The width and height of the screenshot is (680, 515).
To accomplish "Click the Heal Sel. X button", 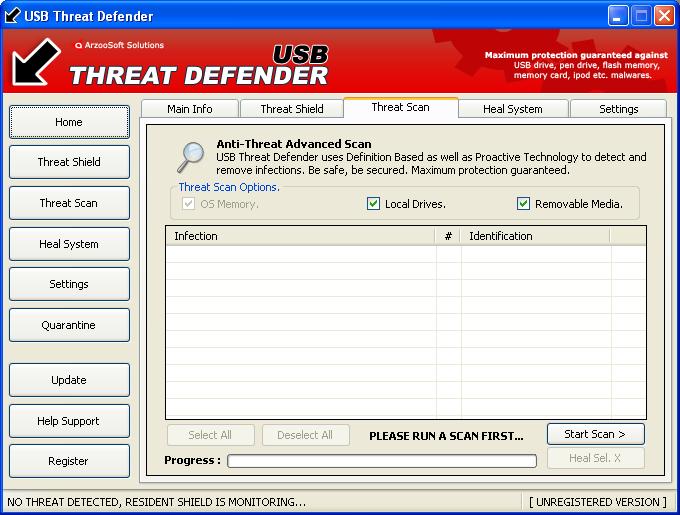I will click(x=595, y=458).
